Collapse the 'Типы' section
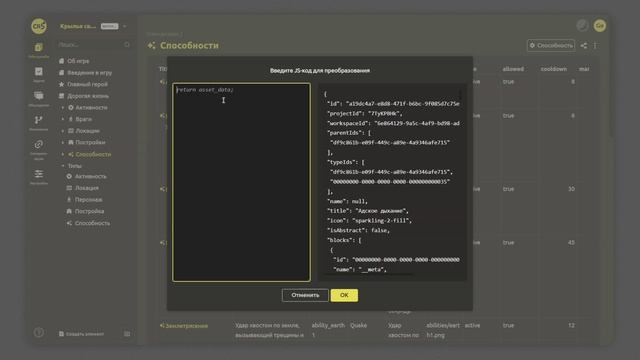The image size is (640, 360). [x=63, y=166]
